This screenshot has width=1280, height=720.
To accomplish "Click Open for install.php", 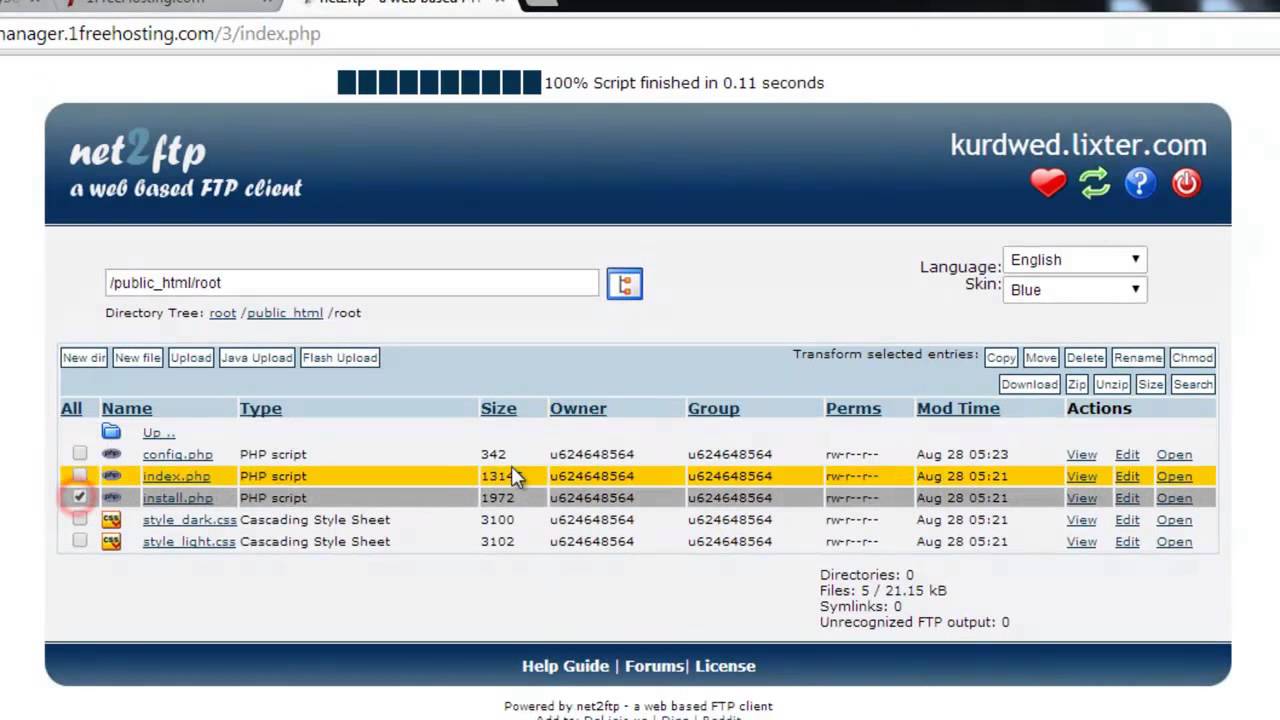I will 1174,498.
